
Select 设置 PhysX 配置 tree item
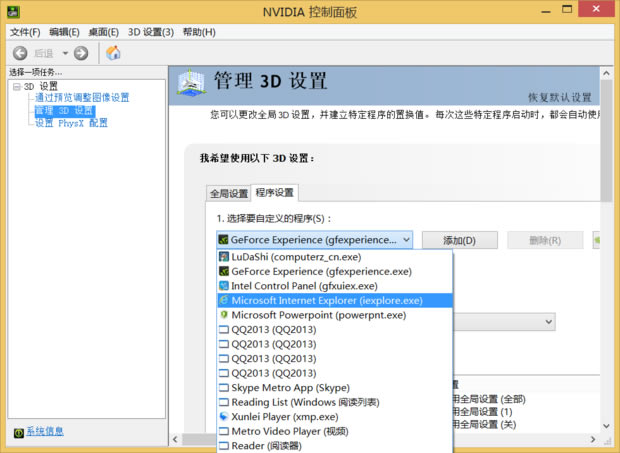tap(71, 123)
